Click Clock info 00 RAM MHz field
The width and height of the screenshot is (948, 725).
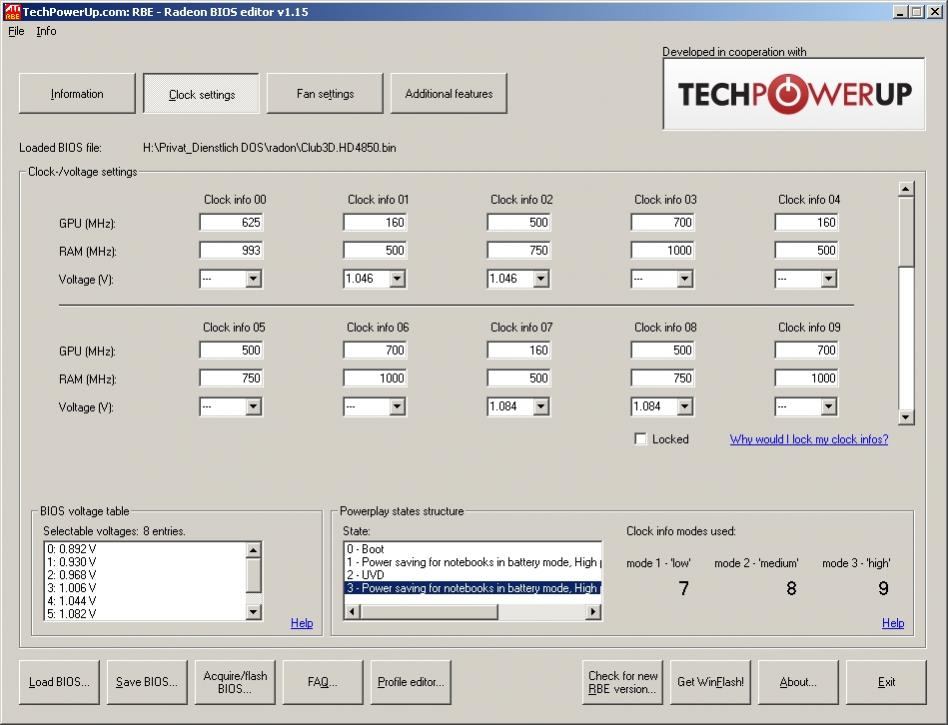(231, 250)
